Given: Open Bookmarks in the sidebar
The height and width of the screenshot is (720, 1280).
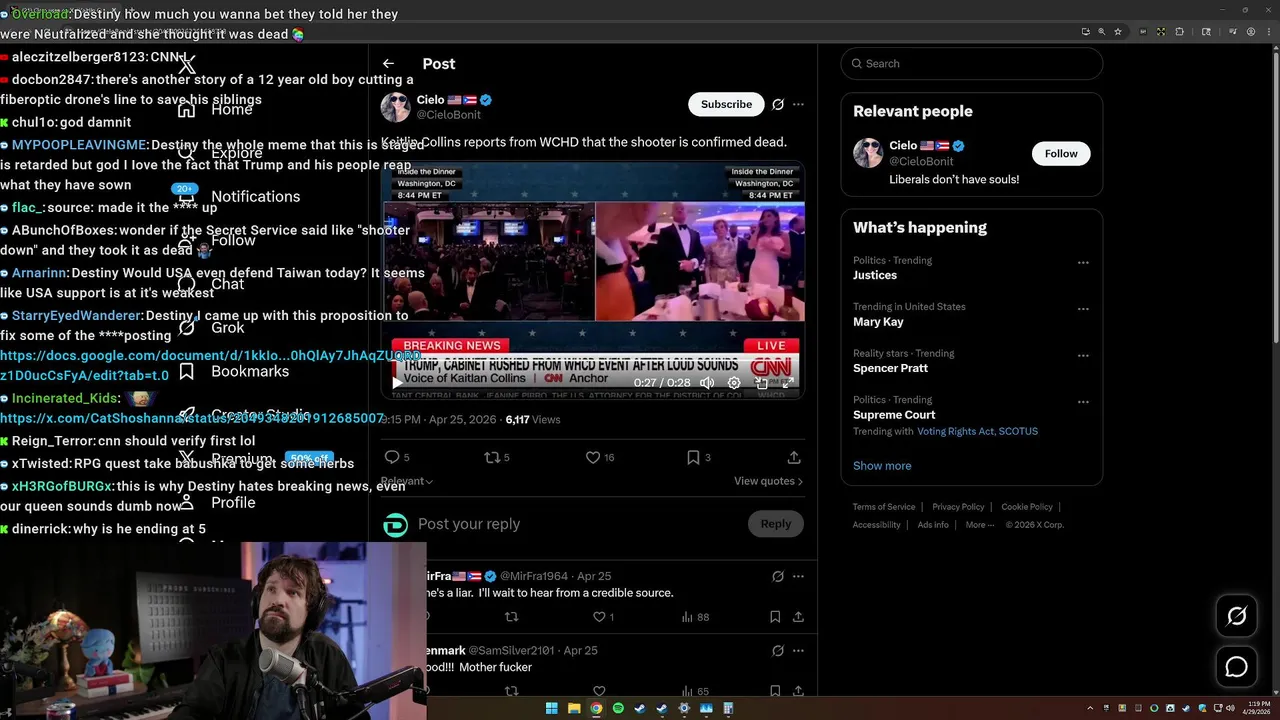Looking at the screenshot, I should click(x=233, y=371).
